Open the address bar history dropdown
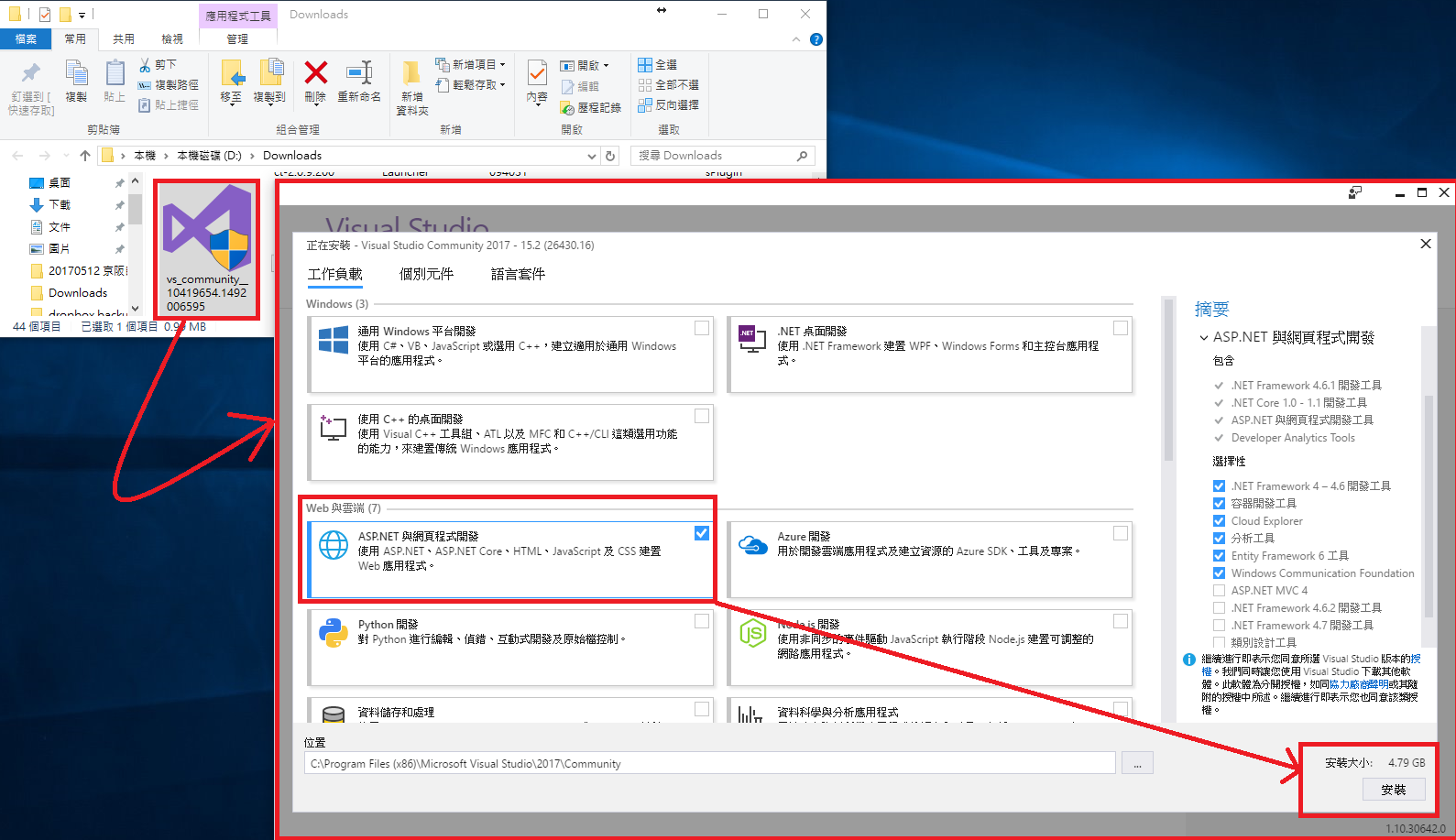Image resolution: width=1456 pixels, height=840 pixels. pyautogui.click(x=592, y=156)
